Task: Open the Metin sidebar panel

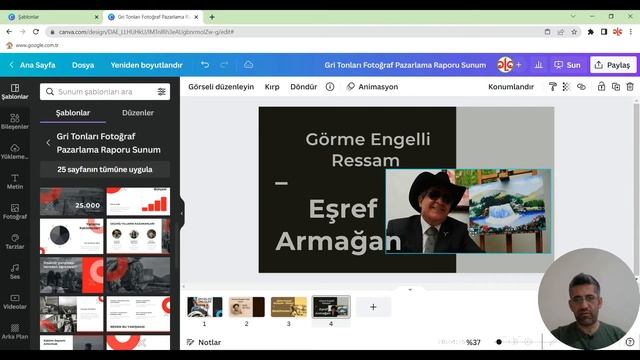Action: coord(15,182)
